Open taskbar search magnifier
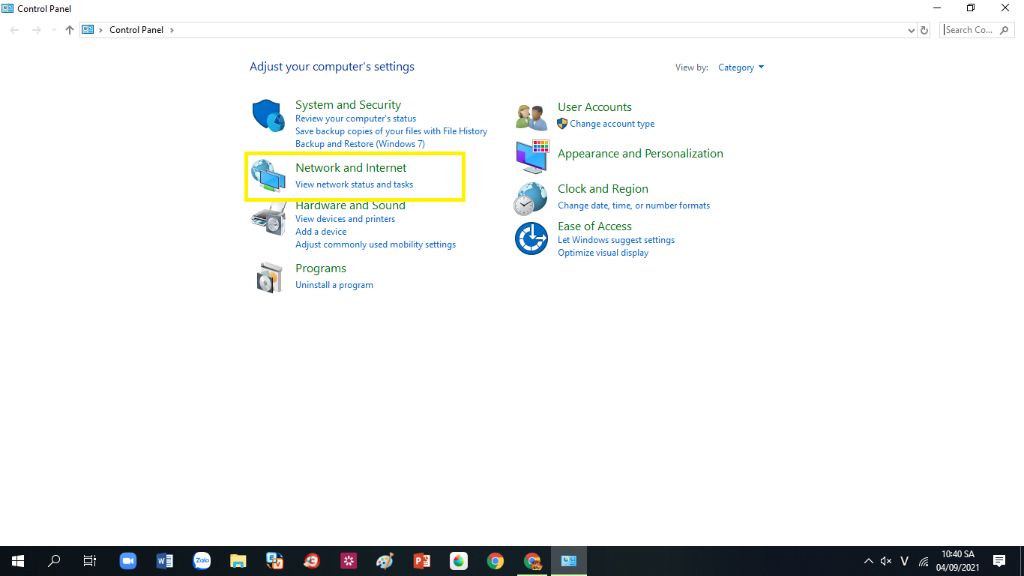The width and height of the screenshot is (1024, 576). coord(54,561)
